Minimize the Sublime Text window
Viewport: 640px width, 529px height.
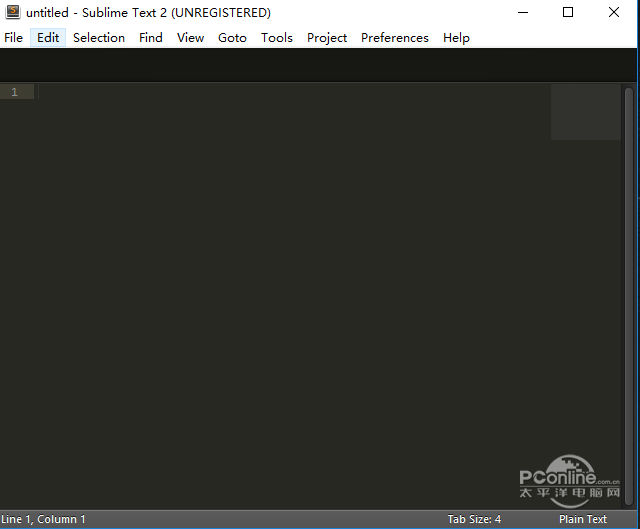(x=523, y=12)
